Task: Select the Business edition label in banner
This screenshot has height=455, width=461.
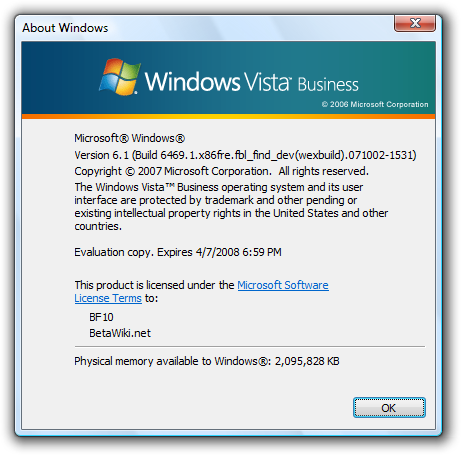Action: [x=328, y=85]
